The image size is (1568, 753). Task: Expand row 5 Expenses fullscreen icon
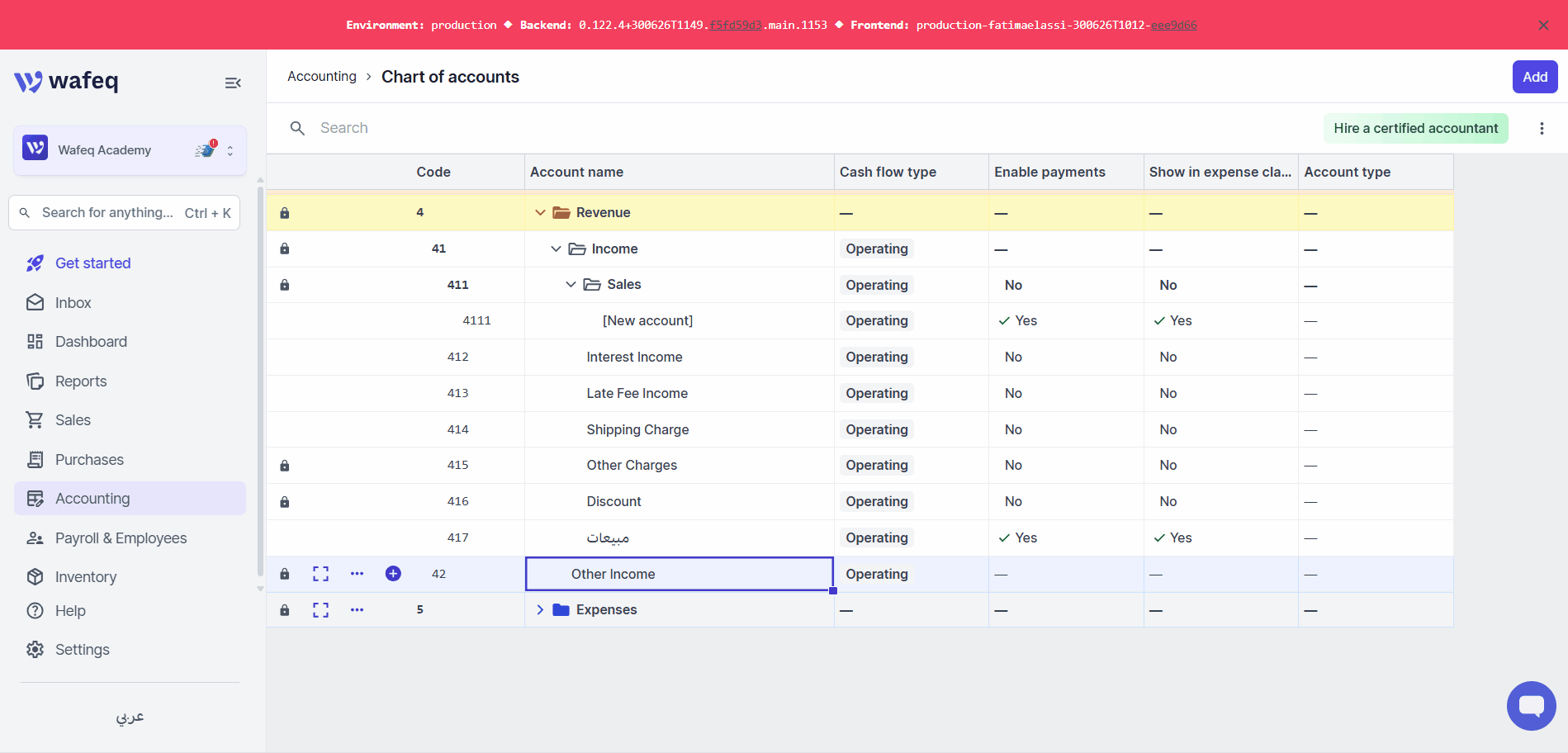coord(320,610)
